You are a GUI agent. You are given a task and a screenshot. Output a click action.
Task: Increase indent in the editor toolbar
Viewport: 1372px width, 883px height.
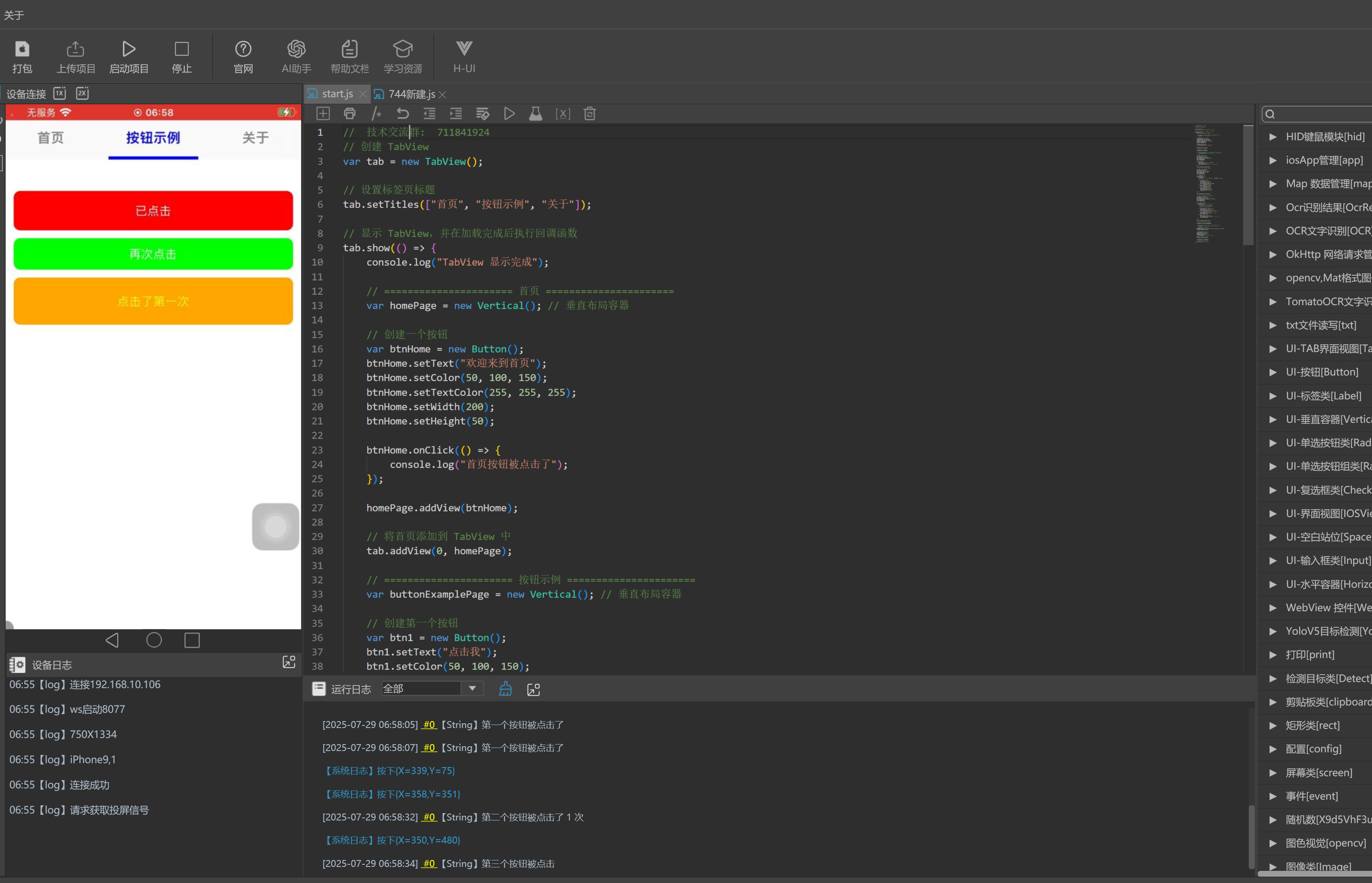click(x=456, y=114)
